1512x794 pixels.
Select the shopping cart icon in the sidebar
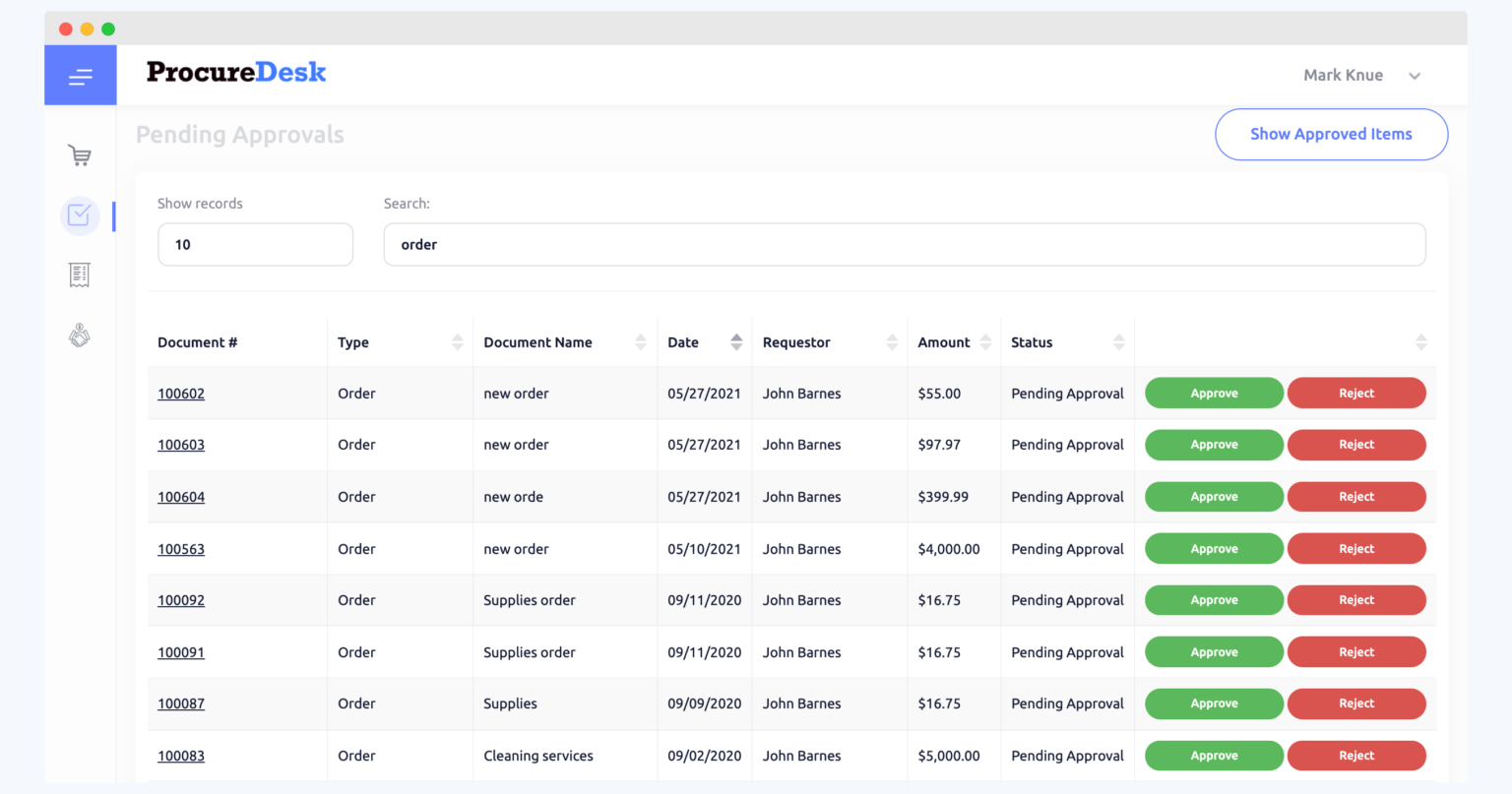coord(80,154)
